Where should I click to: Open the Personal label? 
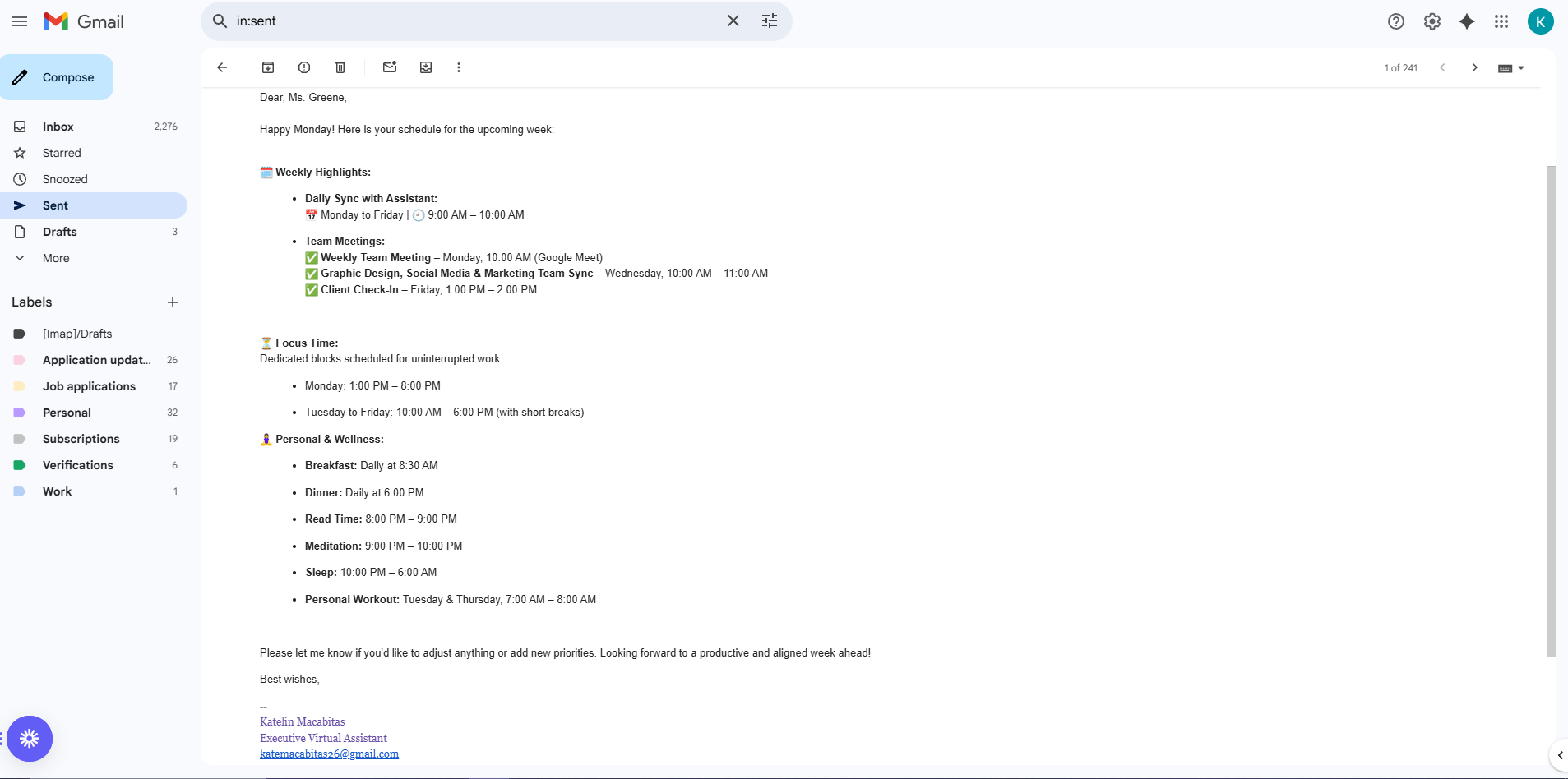[94, 413]
